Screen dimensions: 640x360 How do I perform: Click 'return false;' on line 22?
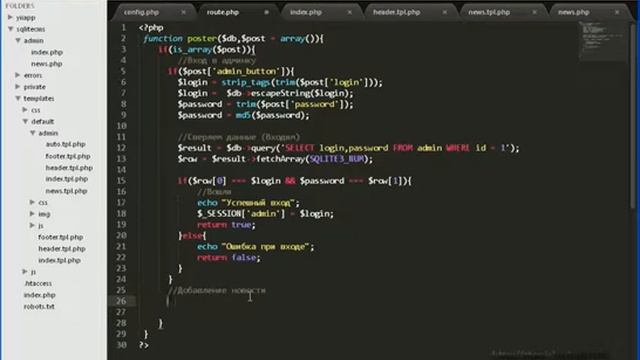pos(229,258)
